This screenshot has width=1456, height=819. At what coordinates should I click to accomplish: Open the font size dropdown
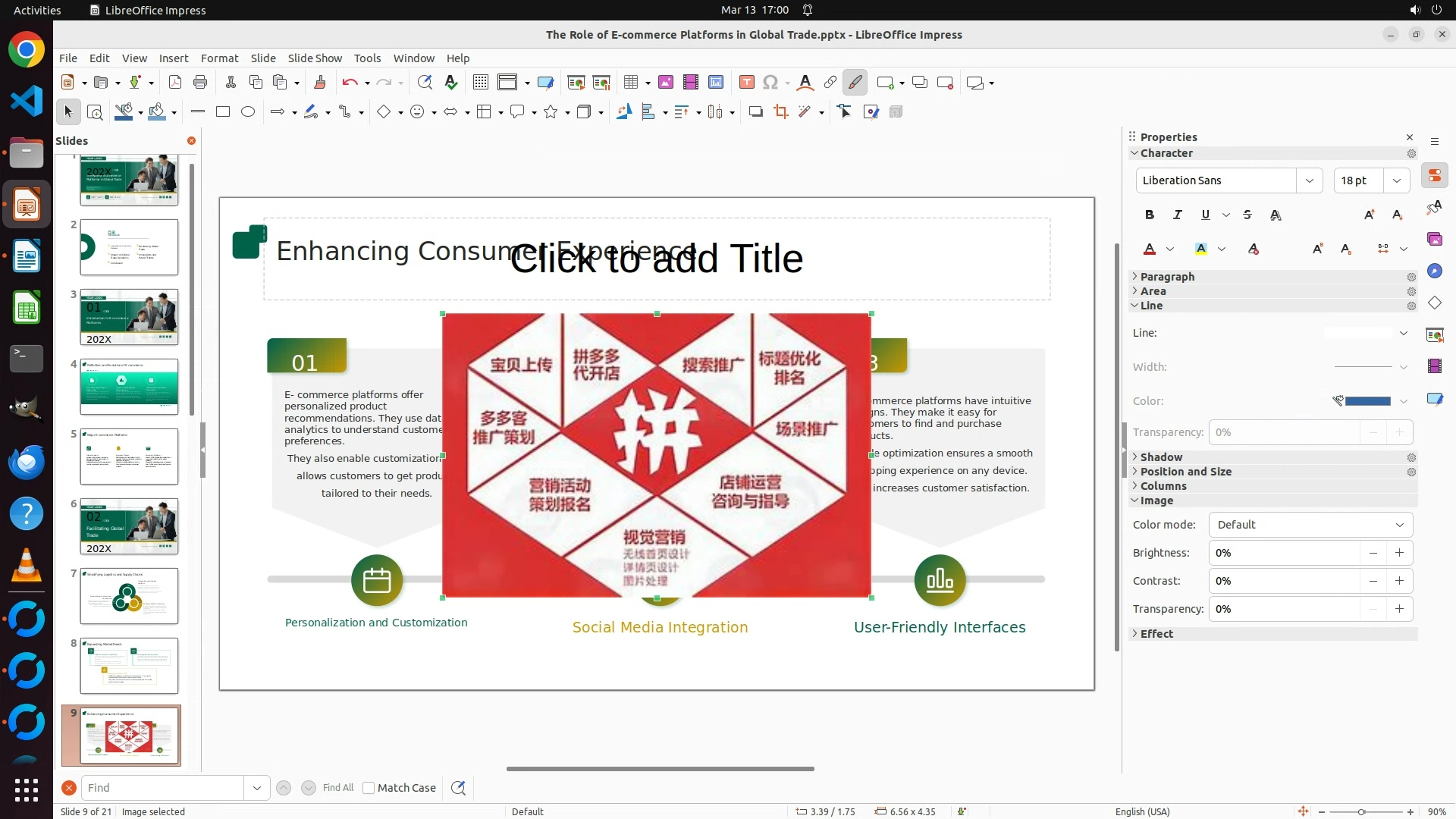coord(1396,180)
